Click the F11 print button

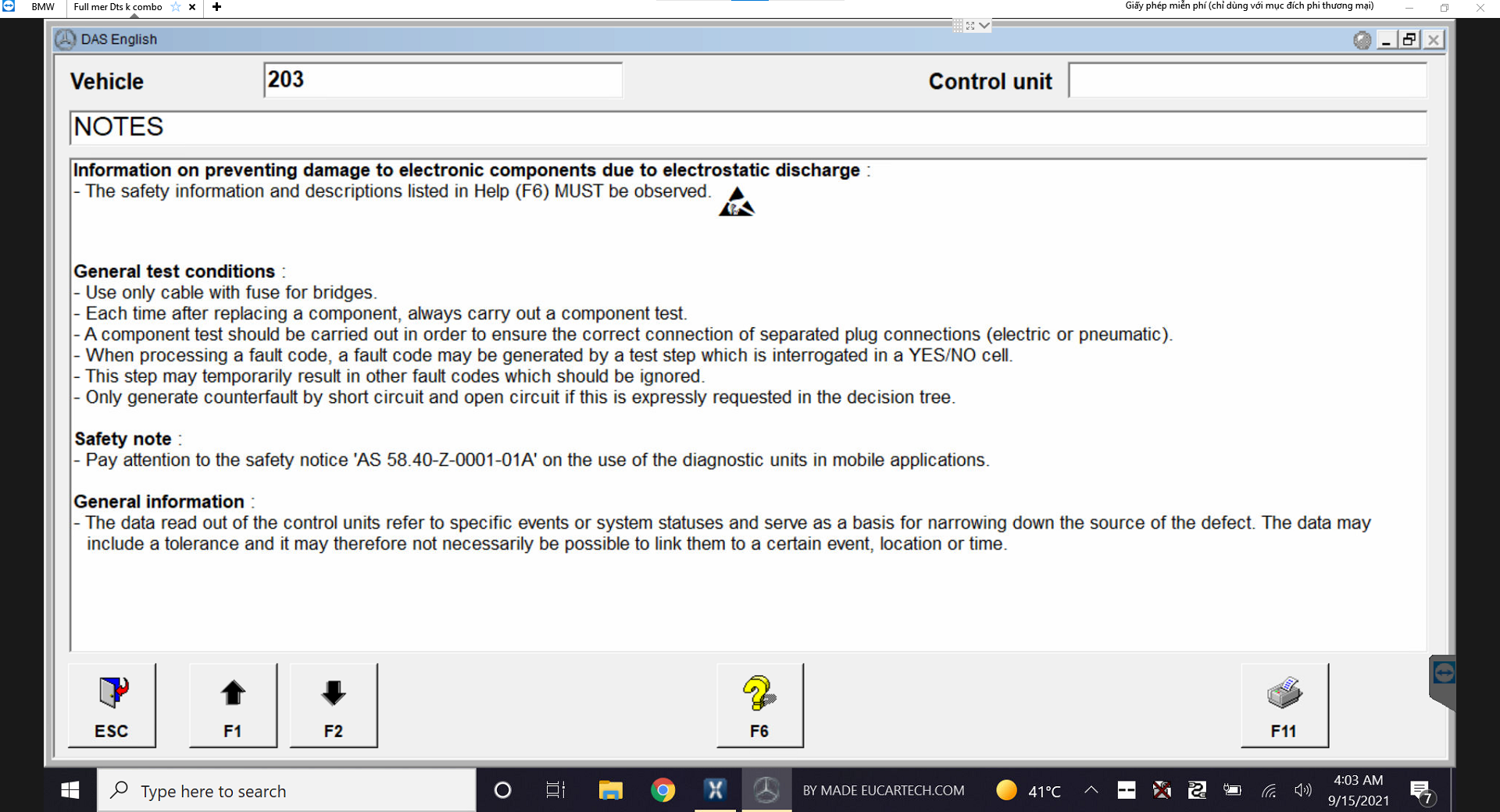(1284, 706)
